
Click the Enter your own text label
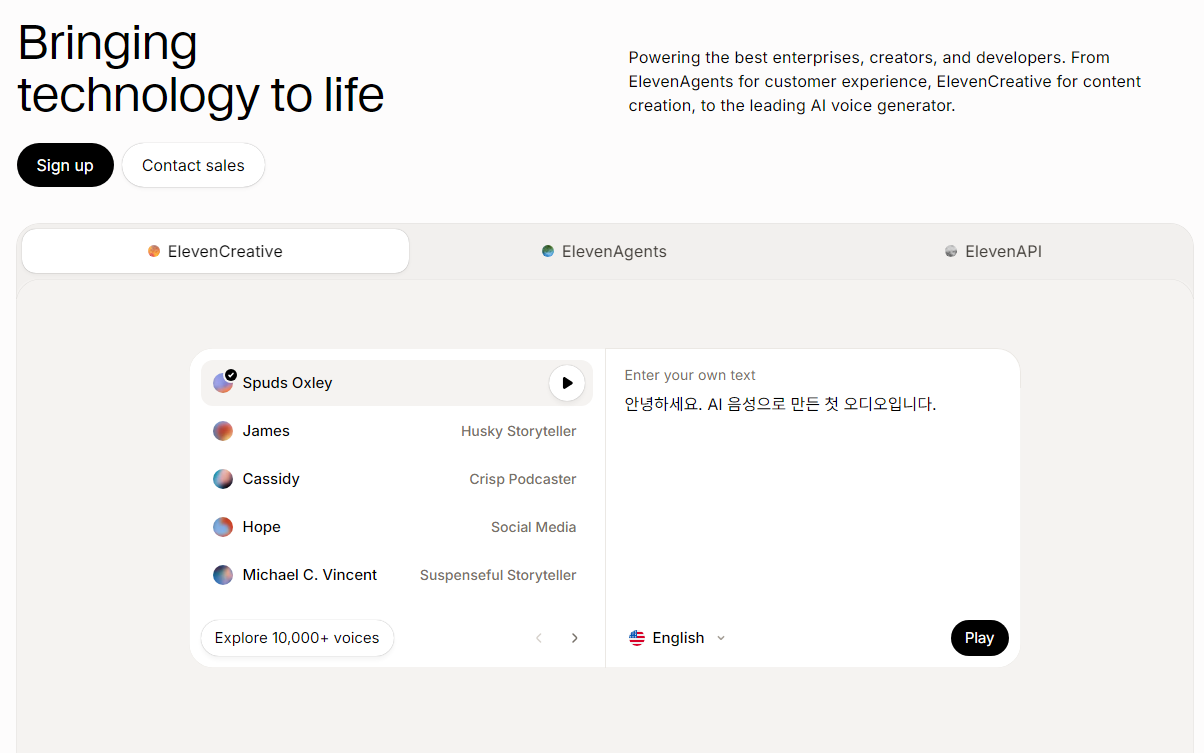pyautogui.click(x=690, y=375)
